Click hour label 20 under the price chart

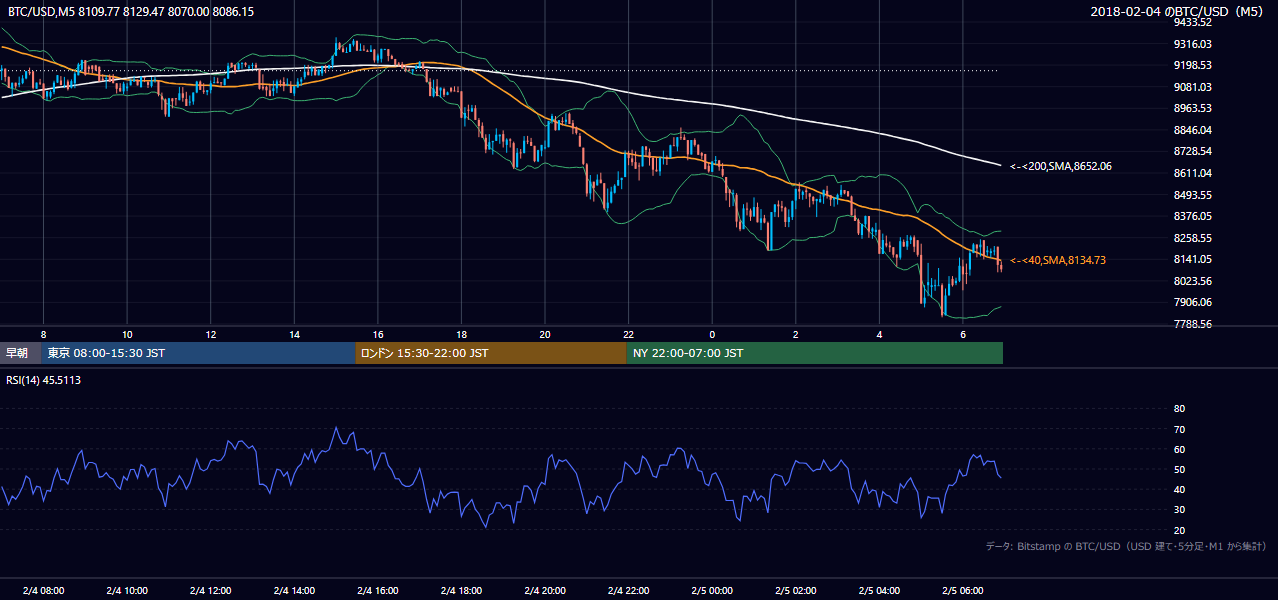pos(545,334)
